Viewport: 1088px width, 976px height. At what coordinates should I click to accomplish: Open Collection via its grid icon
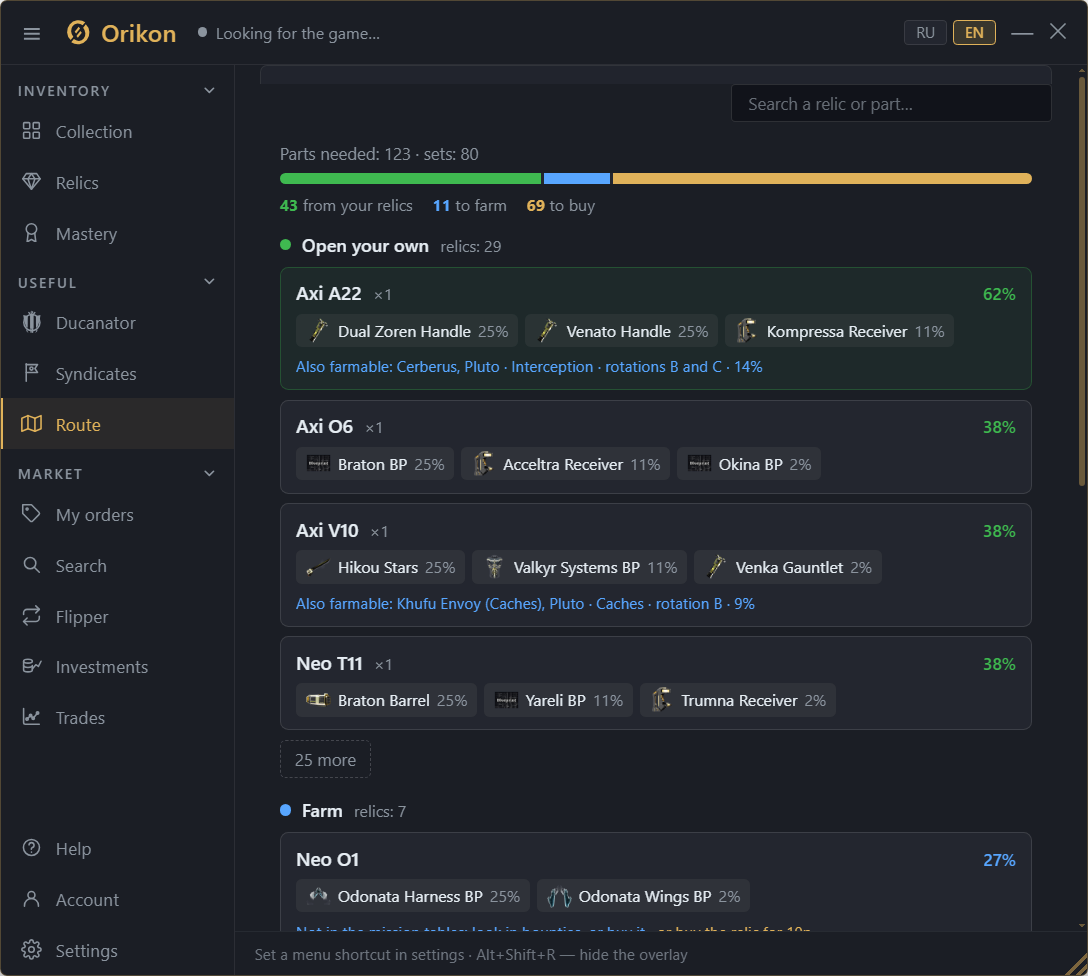click(31, 130)
